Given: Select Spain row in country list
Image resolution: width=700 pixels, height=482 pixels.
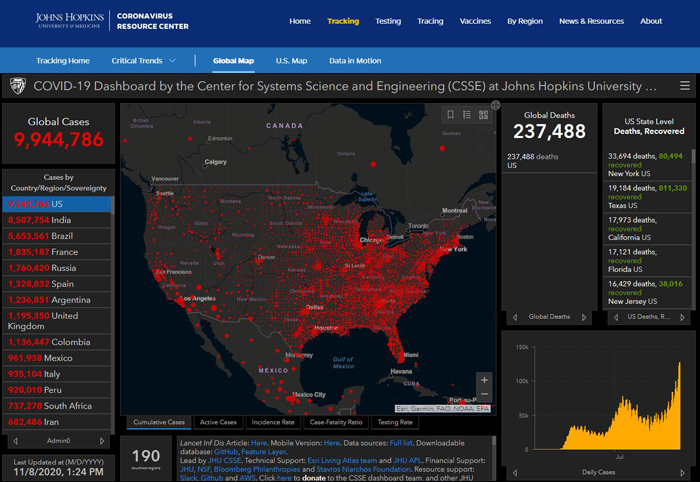Looking at the screenshot, I should coord(57,284).
